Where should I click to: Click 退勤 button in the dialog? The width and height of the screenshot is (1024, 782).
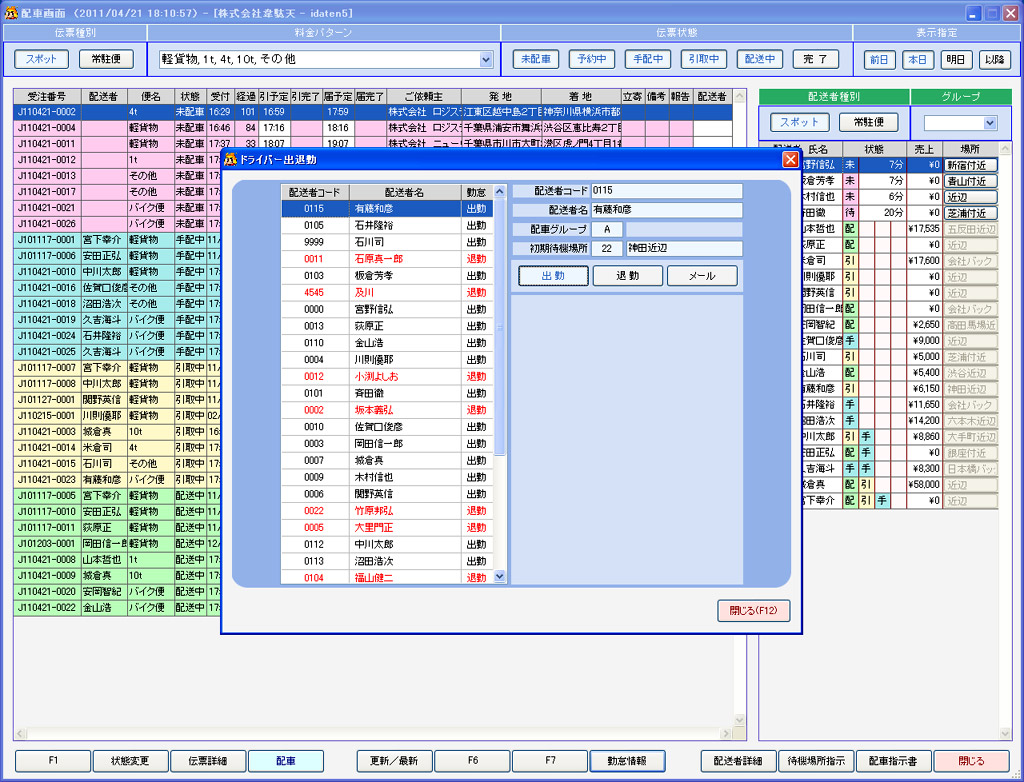tap(628, 276)
